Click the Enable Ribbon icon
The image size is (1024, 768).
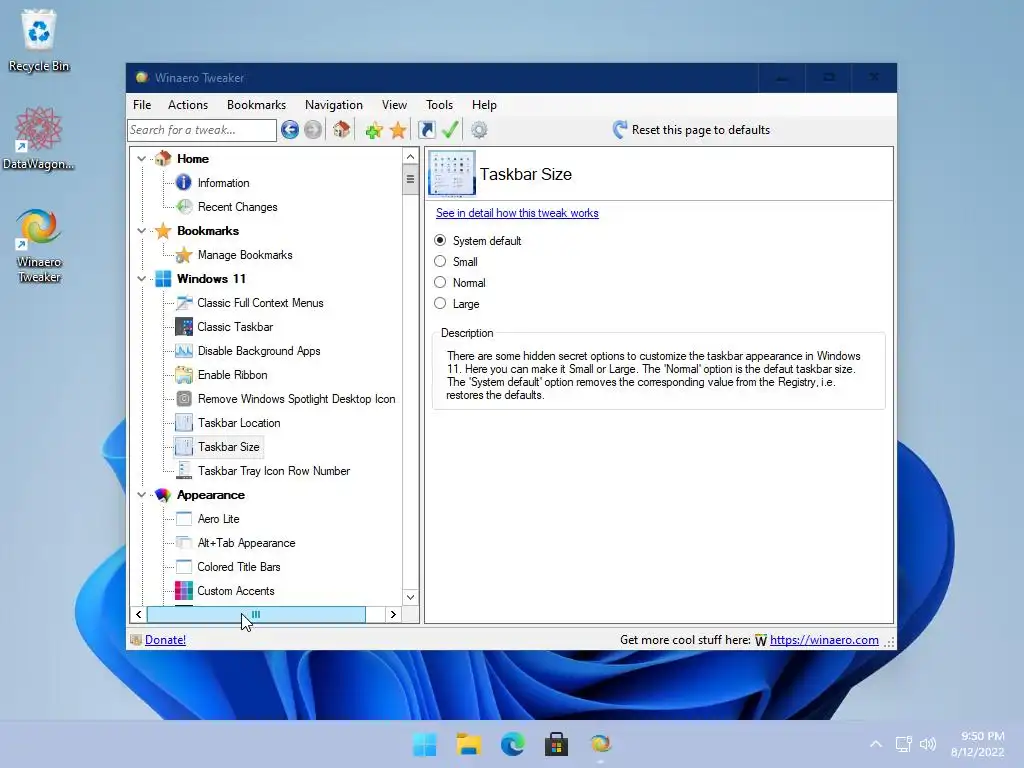pos(184,375)
